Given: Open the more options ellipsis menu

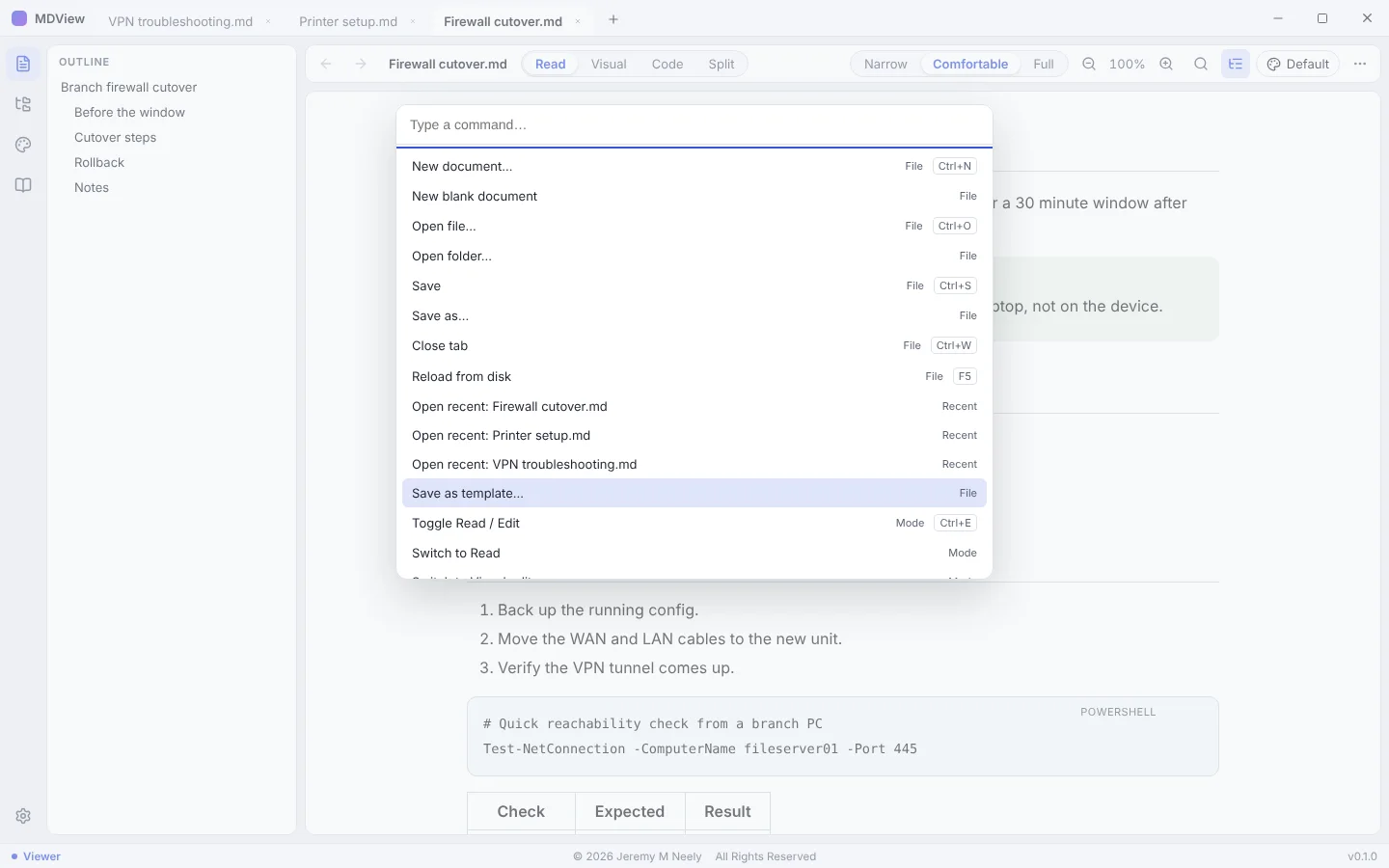Looking at the screenshot, I should click(x=1360, y=64).
